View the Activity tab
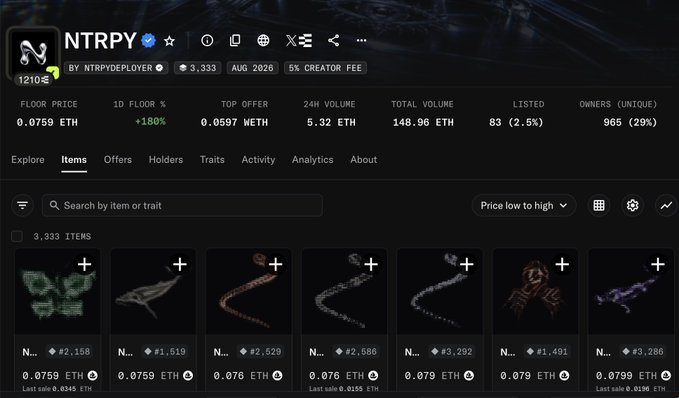Viewport: 679px width, 398px height. pos(258,160)
